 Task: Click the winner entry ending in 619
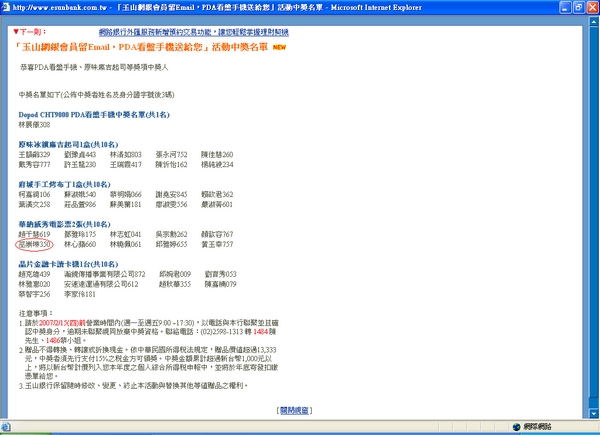[34, 234]
